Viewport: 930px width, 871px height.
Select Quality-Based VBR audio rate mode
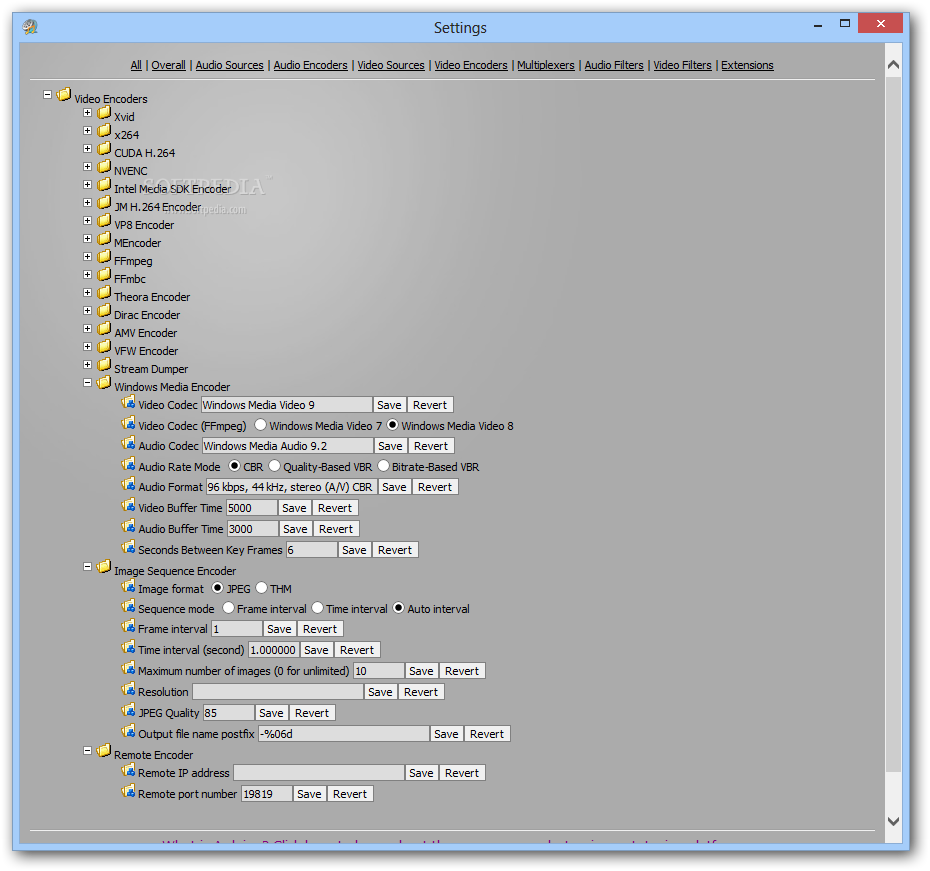(x=274, y=465)
